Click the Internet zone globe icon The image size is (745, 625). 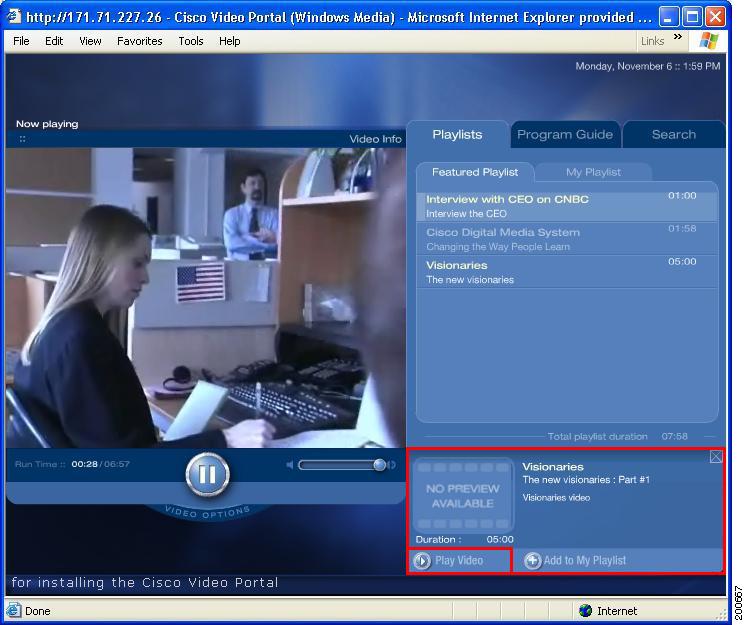pos(585,610)
